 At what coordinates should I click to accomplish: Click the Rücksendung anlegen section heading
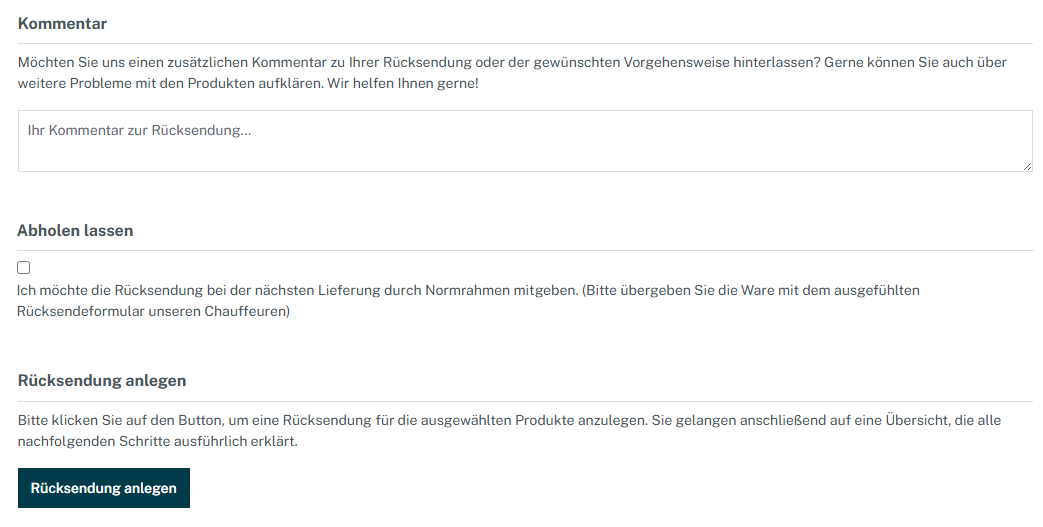point(102,380)
